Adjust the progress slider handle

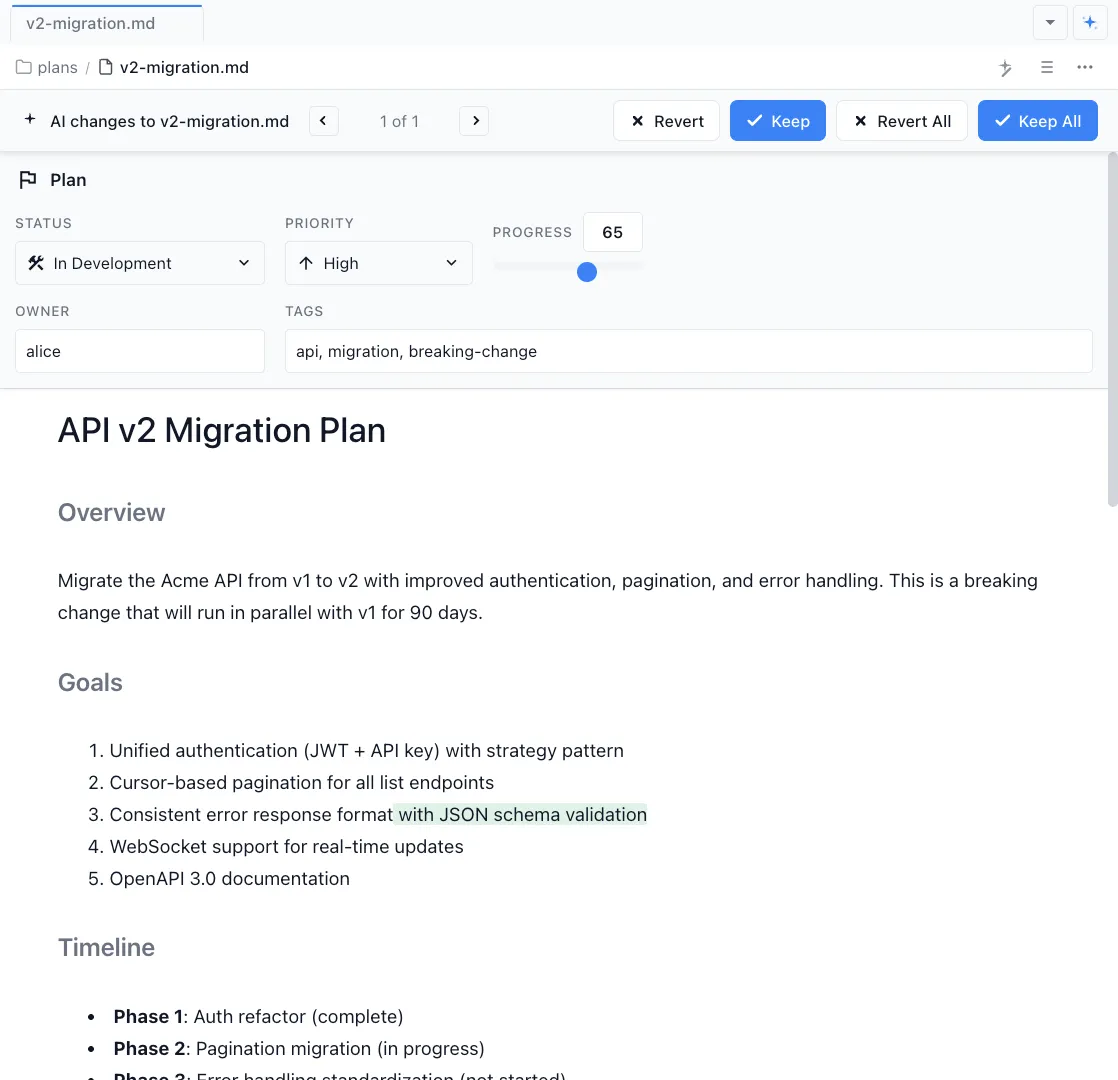point(587,271)
